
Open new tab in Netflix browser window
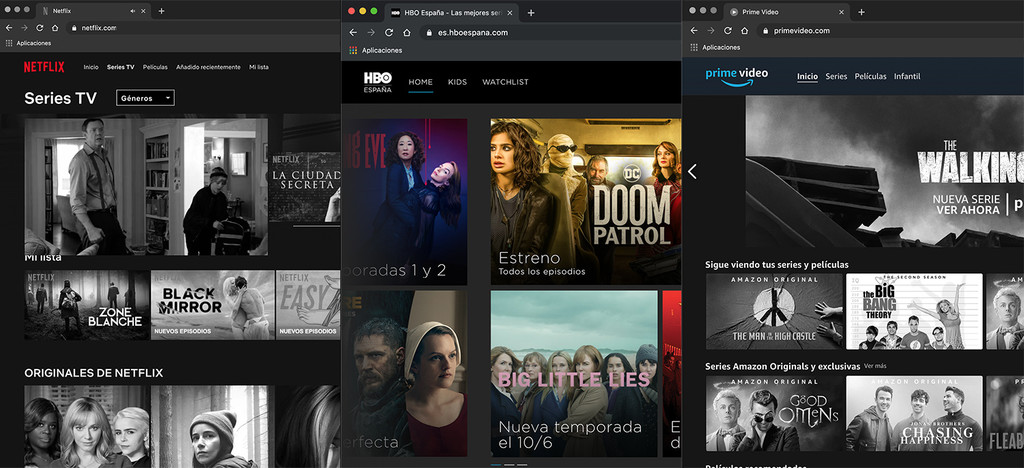click(161, 11)
